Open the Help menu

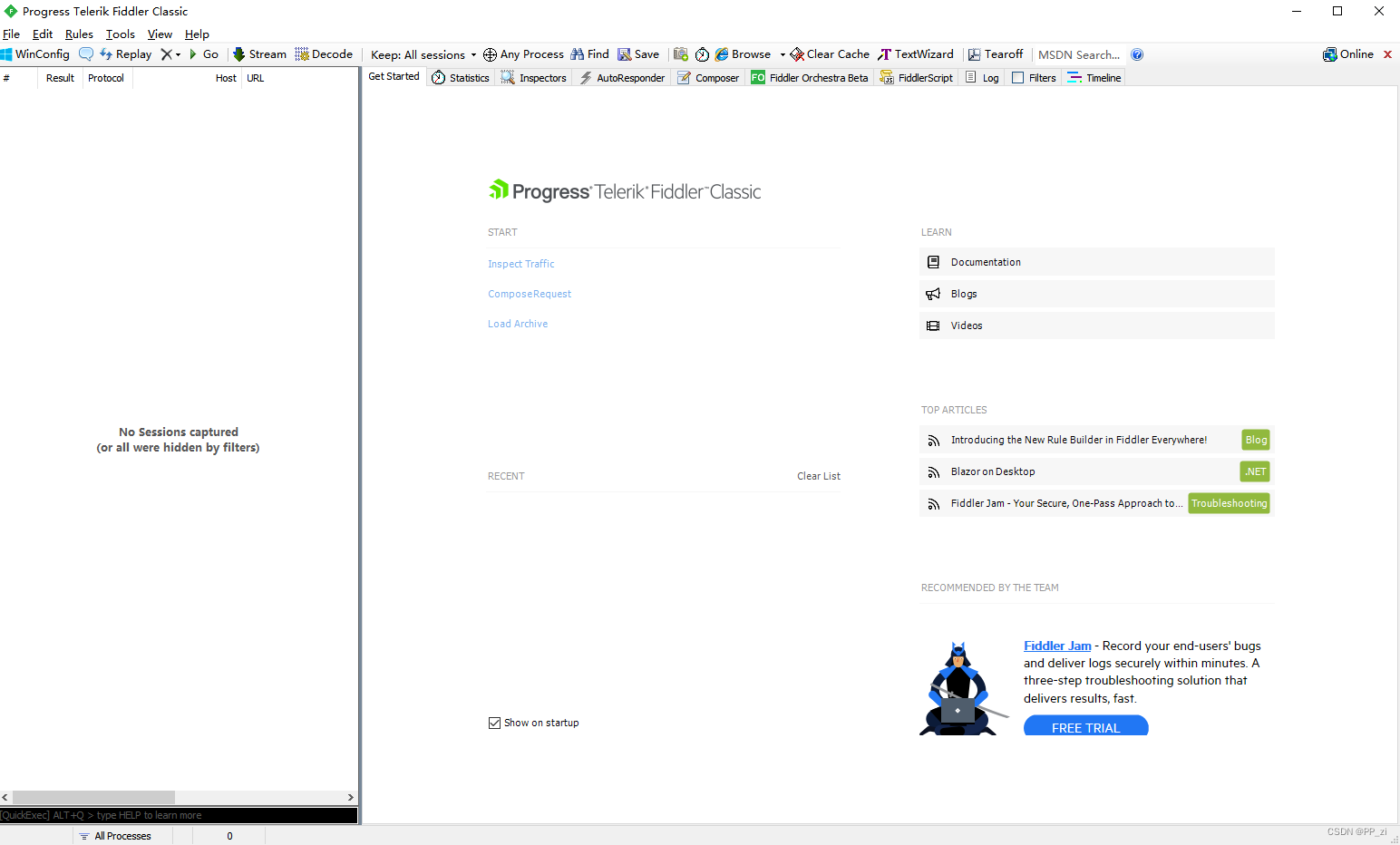197,34
